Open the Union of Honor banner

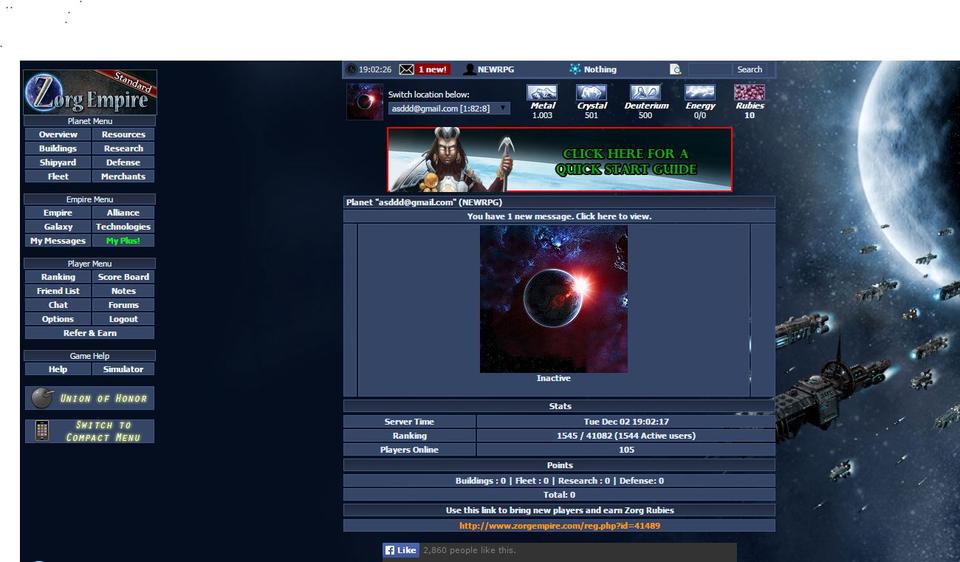(90, 398)
